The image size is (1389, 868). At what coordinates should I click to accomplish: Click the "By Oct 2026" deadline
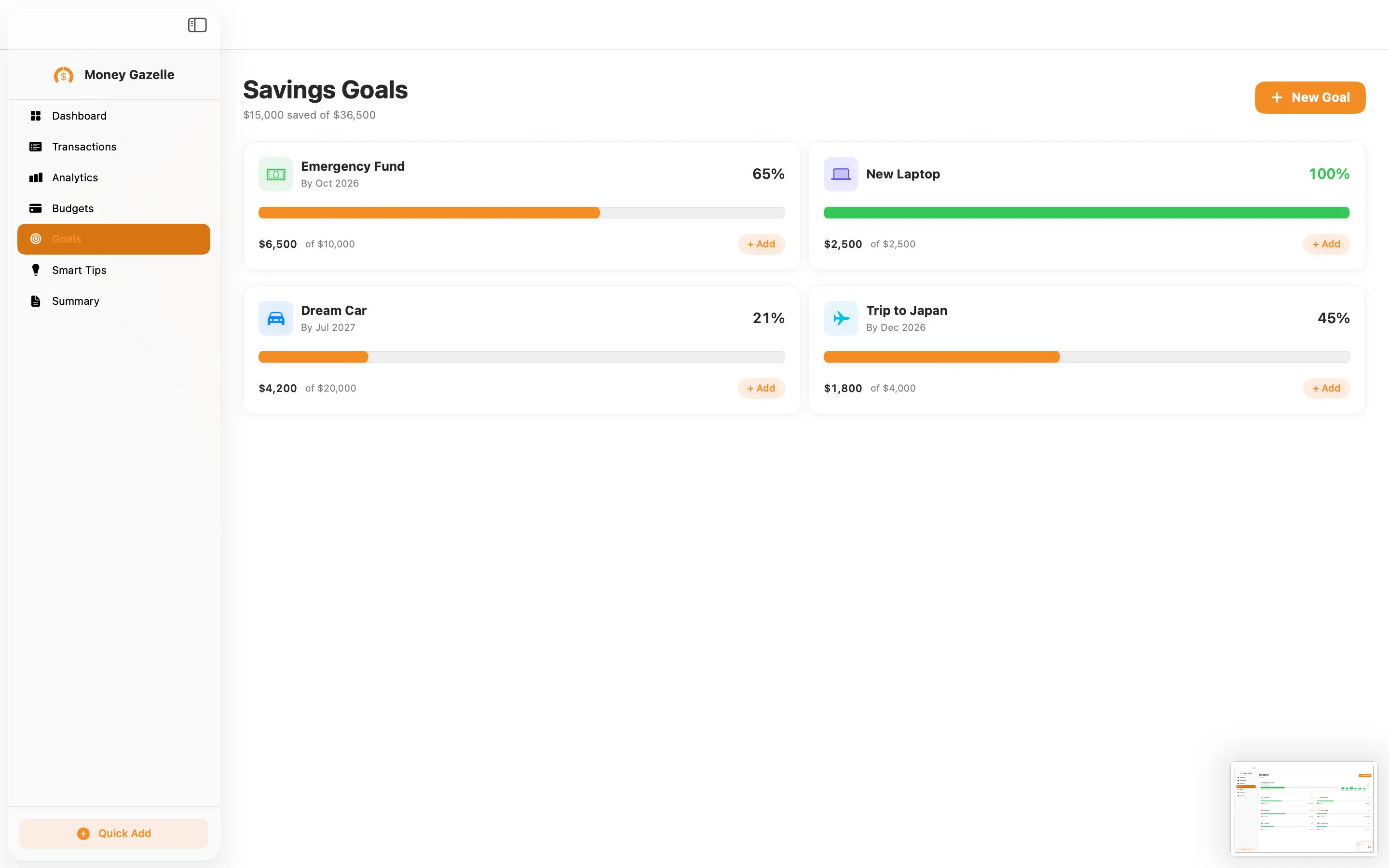[330, 183]
